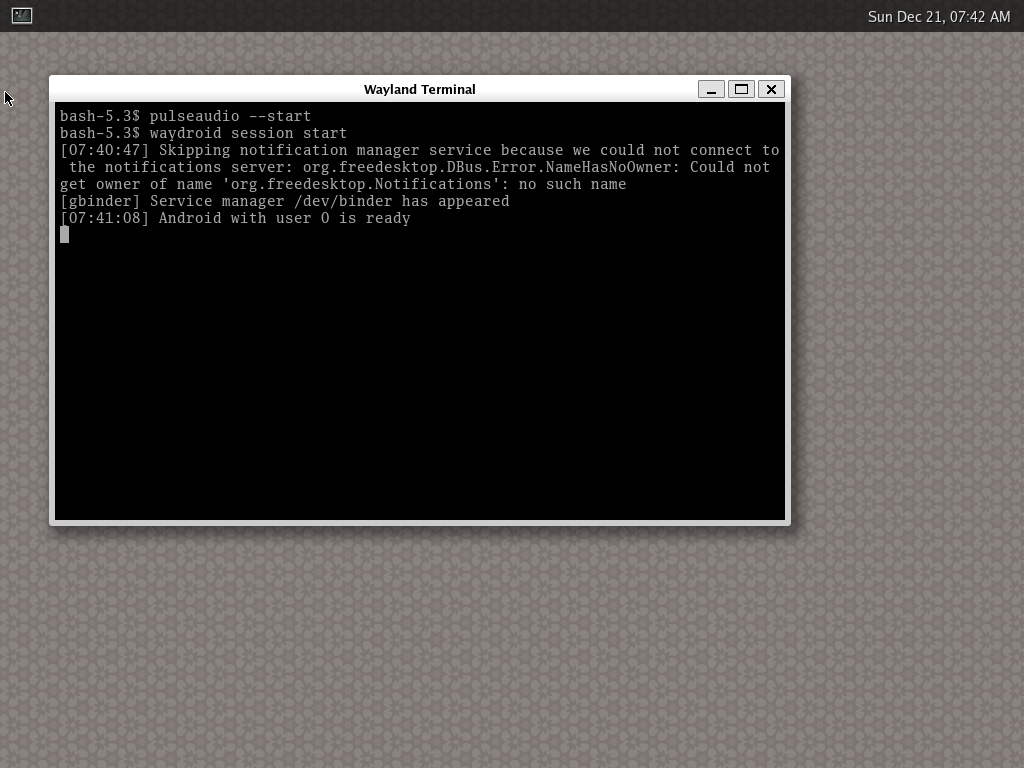Select the [07:41:08] timestamp

point(104,218)
